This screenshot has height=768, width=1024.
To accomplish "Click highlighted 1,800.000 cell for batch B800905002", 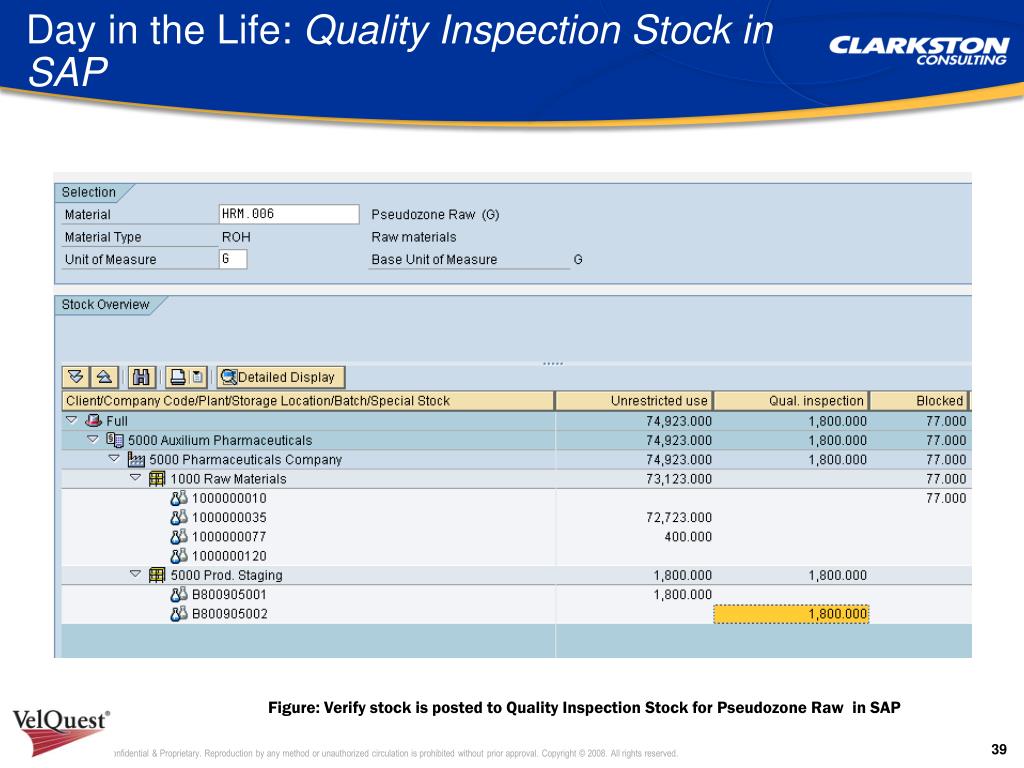I will (x=792, y=614).
